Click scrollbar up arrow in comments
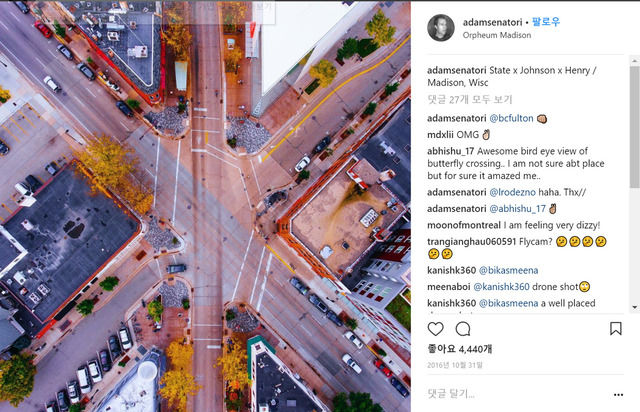The width and height of the screenshot is (640, 412). [635, 61]
